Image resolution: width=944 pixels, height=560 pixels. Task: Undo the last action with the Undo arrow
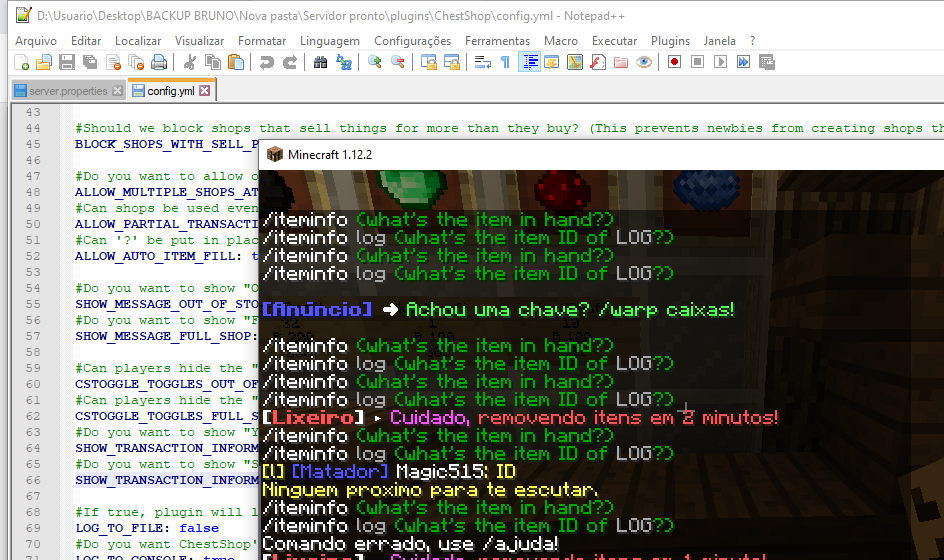[266, 62]
